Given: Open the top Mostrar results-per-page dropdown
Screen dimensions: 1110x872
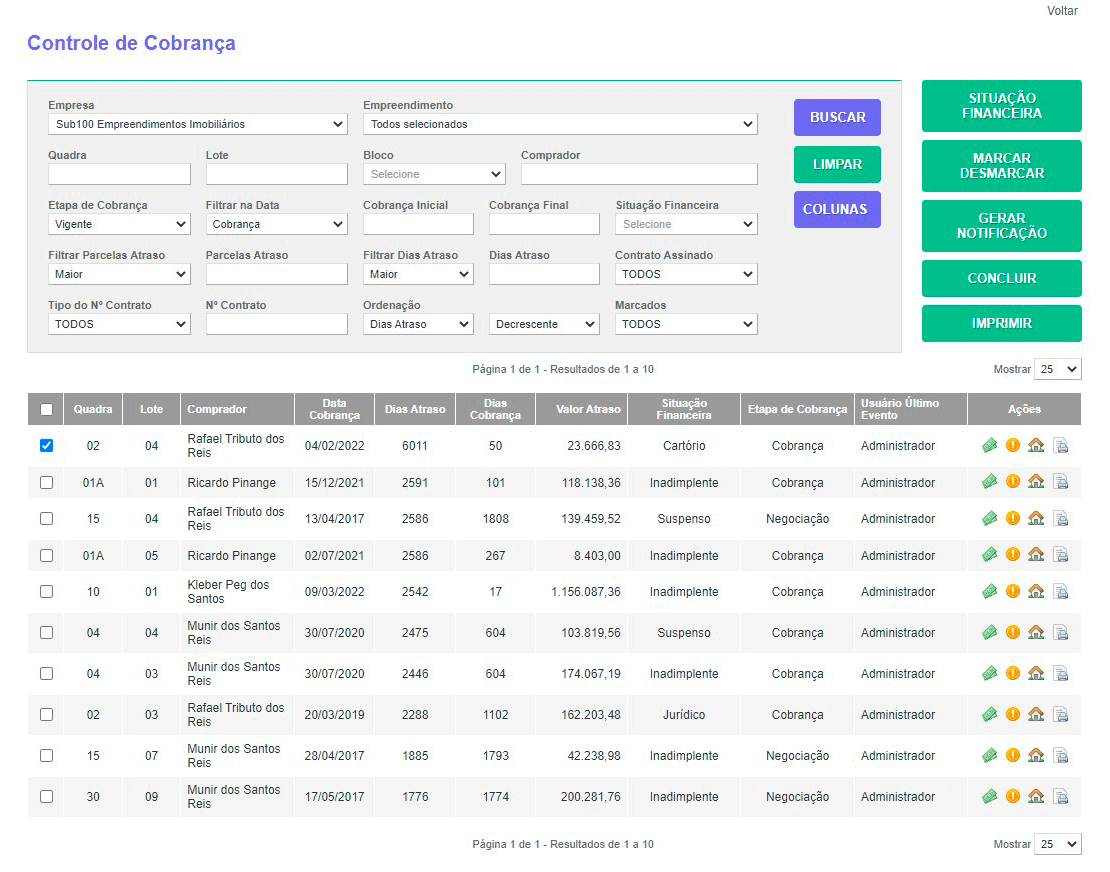Looking at the screenshot, I should 1057,369.
